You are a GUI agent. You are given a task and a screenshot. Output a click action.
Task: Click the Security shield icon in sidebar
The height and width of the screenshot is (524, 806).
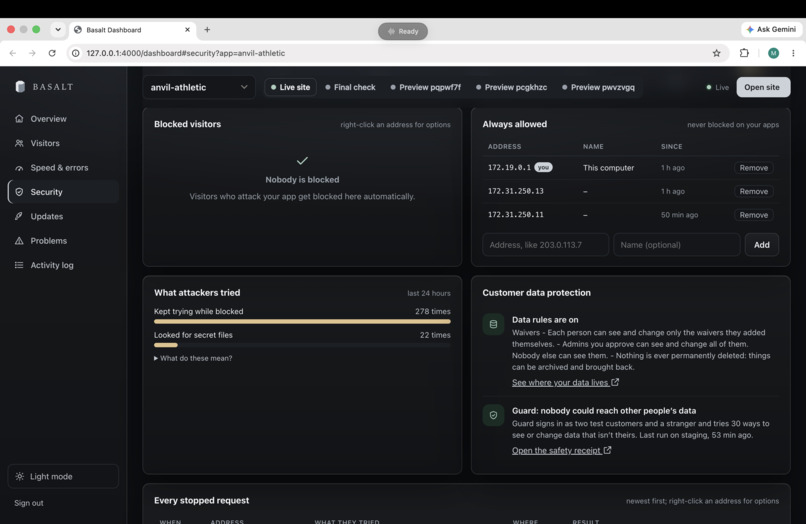click(19, 192)
